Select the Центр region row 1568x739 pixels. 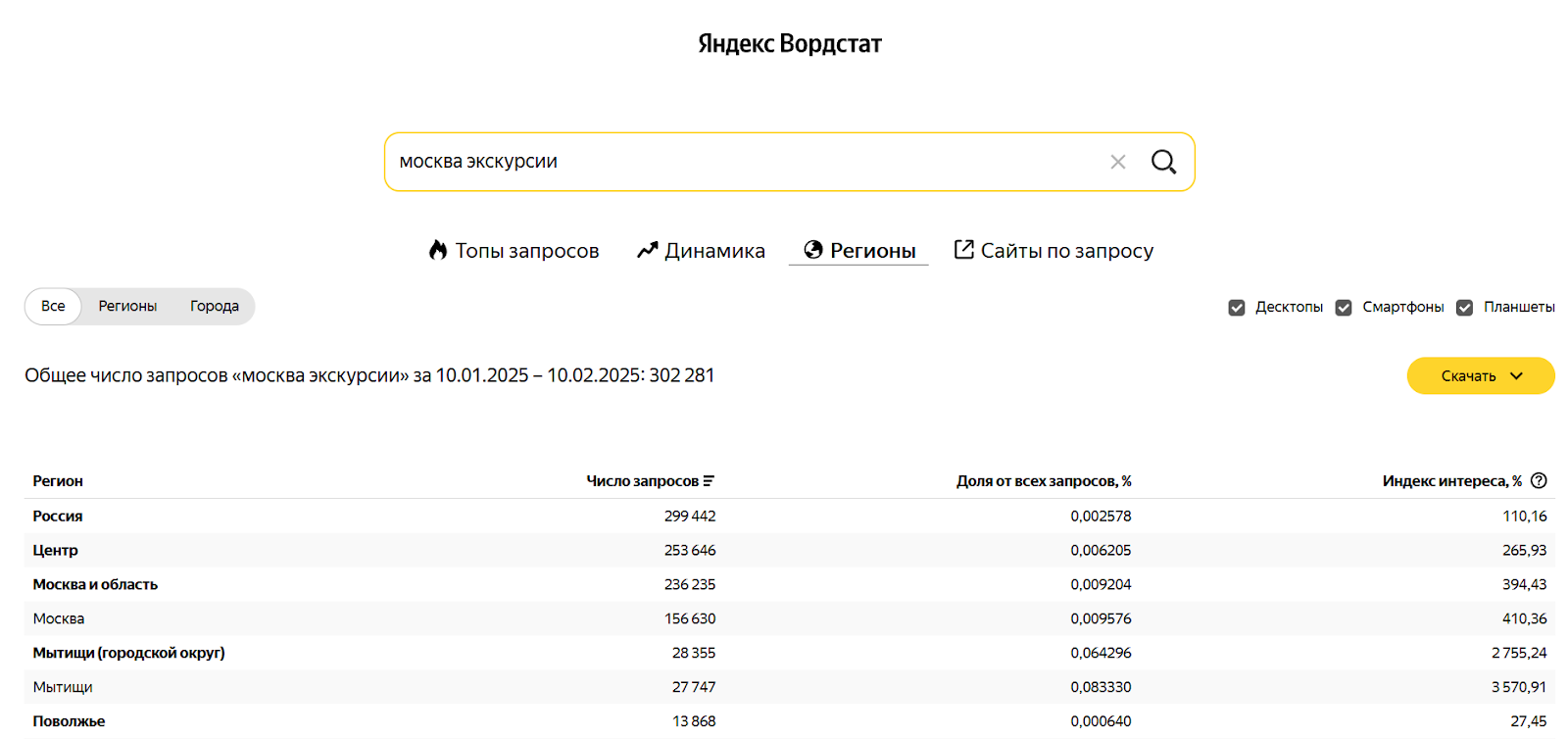[x=789, y=550]
